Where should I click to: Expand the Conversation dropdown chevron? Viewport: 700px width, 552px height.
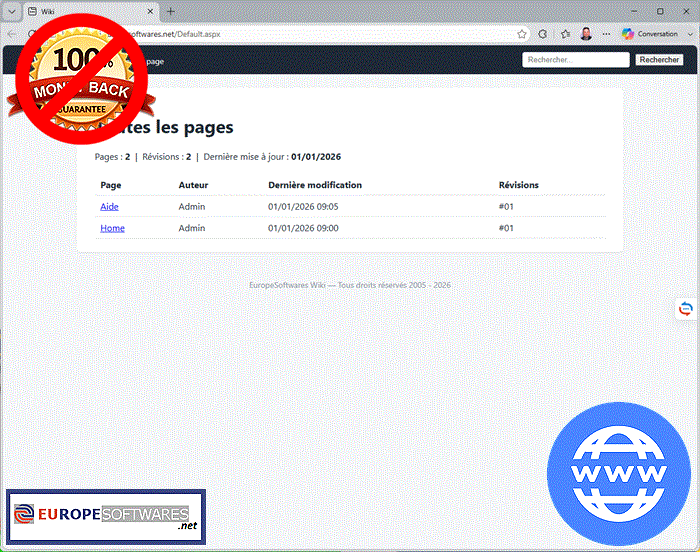click(x=690, y=34)
